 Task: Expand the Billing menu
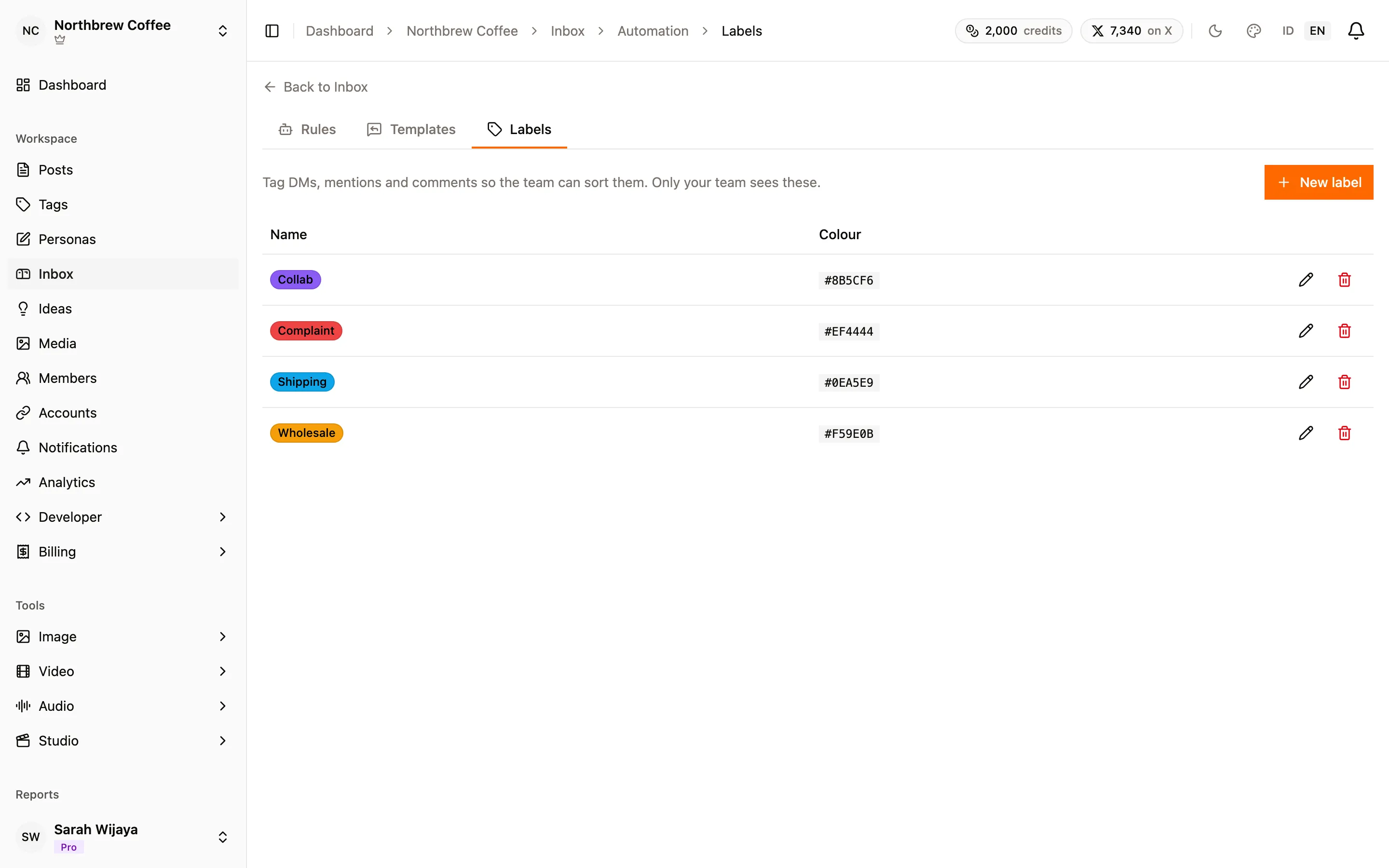[123, 552]
